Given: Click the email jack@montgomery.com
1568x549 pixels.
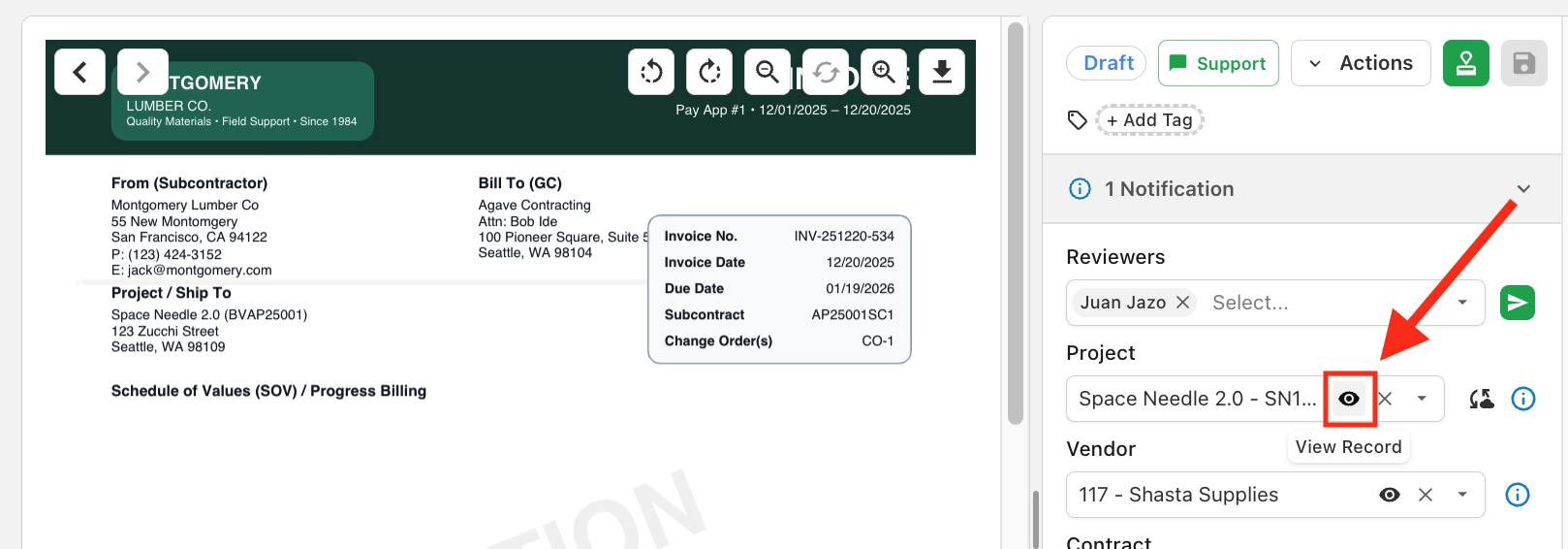Looking at the screenshot, I should point(200,271).
